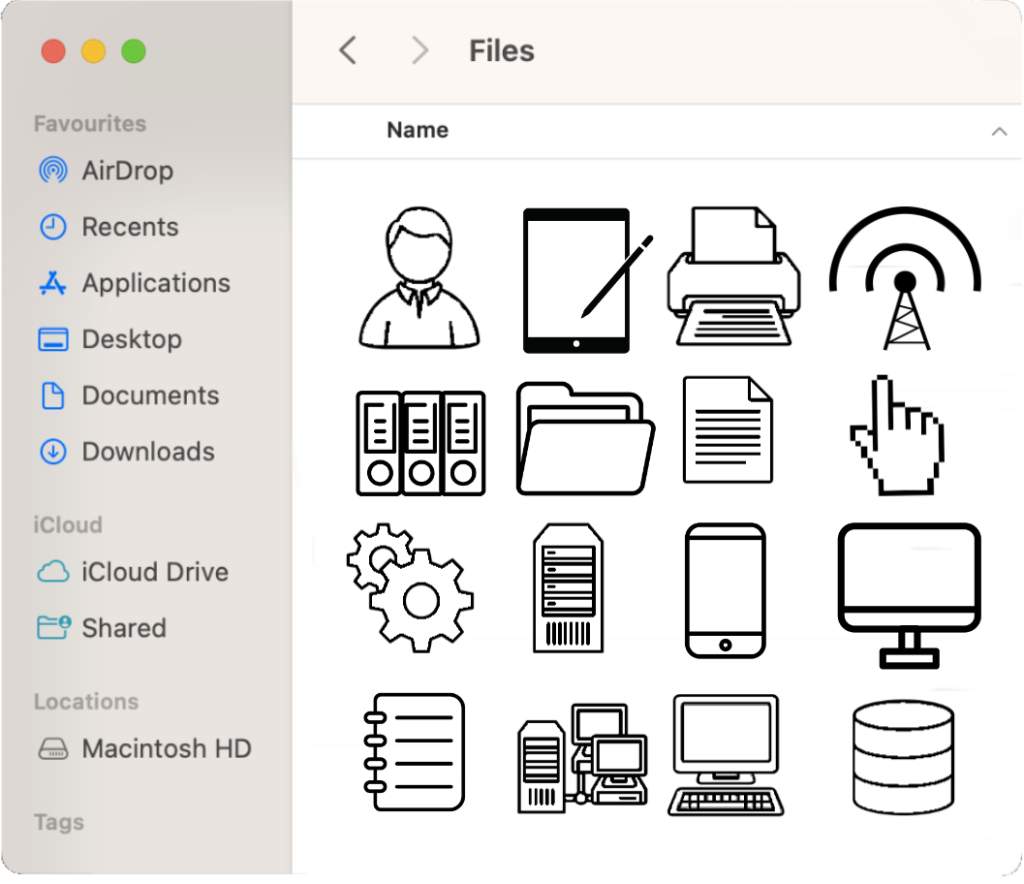1024x884 pixels.
Task: Click the Tags section heading
Action: (x=59, y=822)
